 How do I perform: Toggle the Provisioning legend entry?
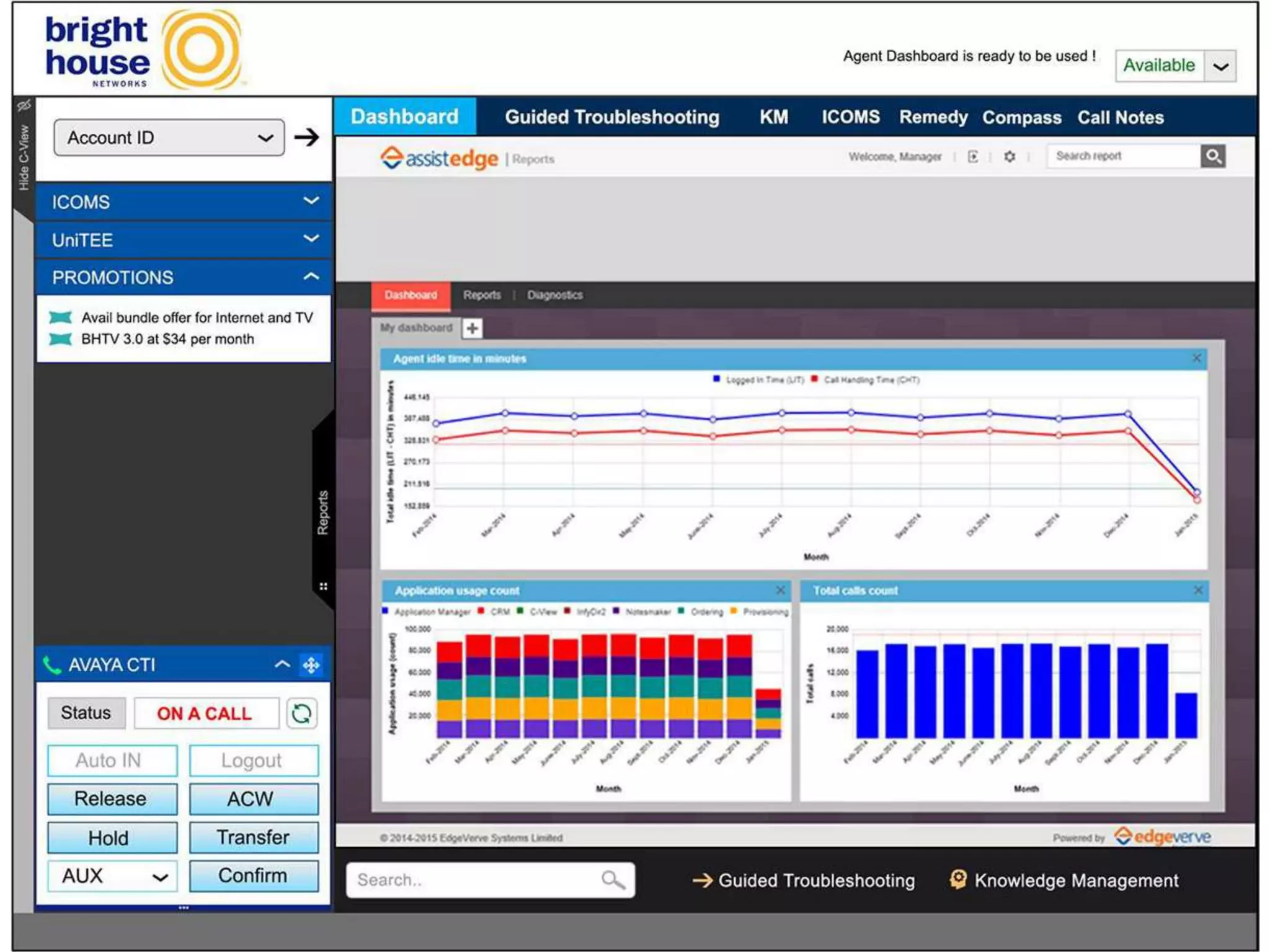pyautogui.click(x=760, y=612)
